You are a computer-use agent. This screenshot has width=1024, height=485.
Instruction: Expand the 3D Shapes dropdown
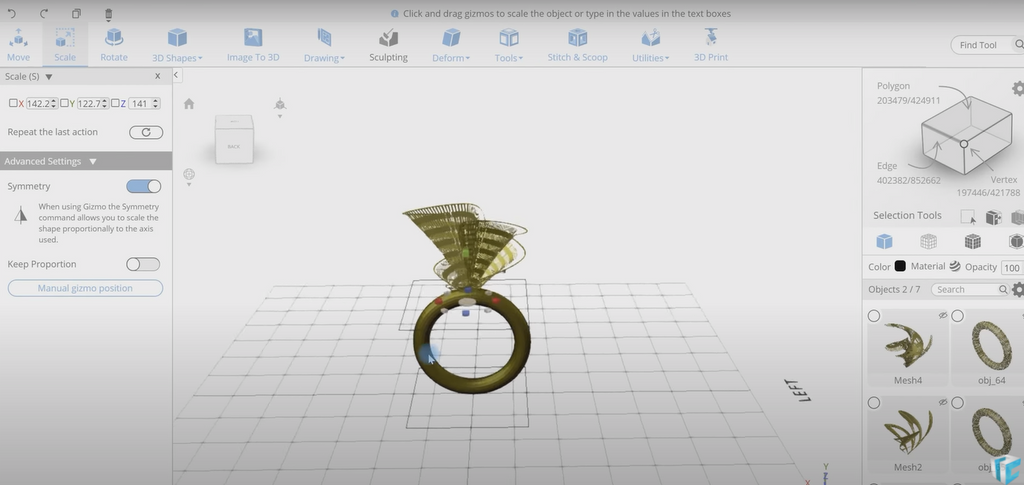(177, 45)
